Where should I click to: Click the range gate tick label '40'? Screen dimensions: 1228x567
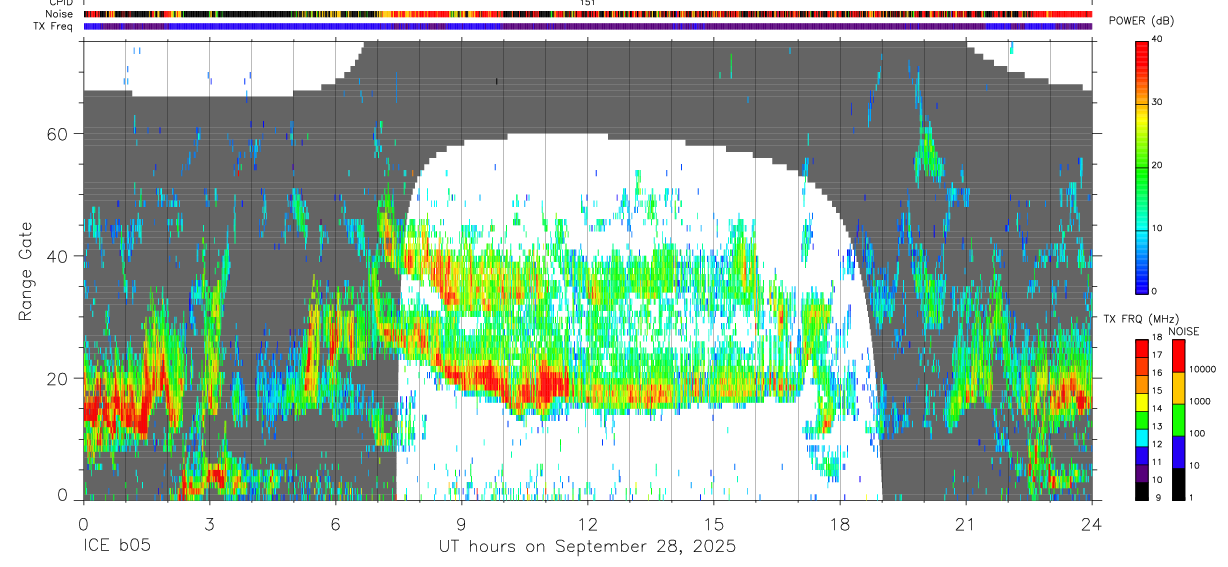tap(59, 256)
